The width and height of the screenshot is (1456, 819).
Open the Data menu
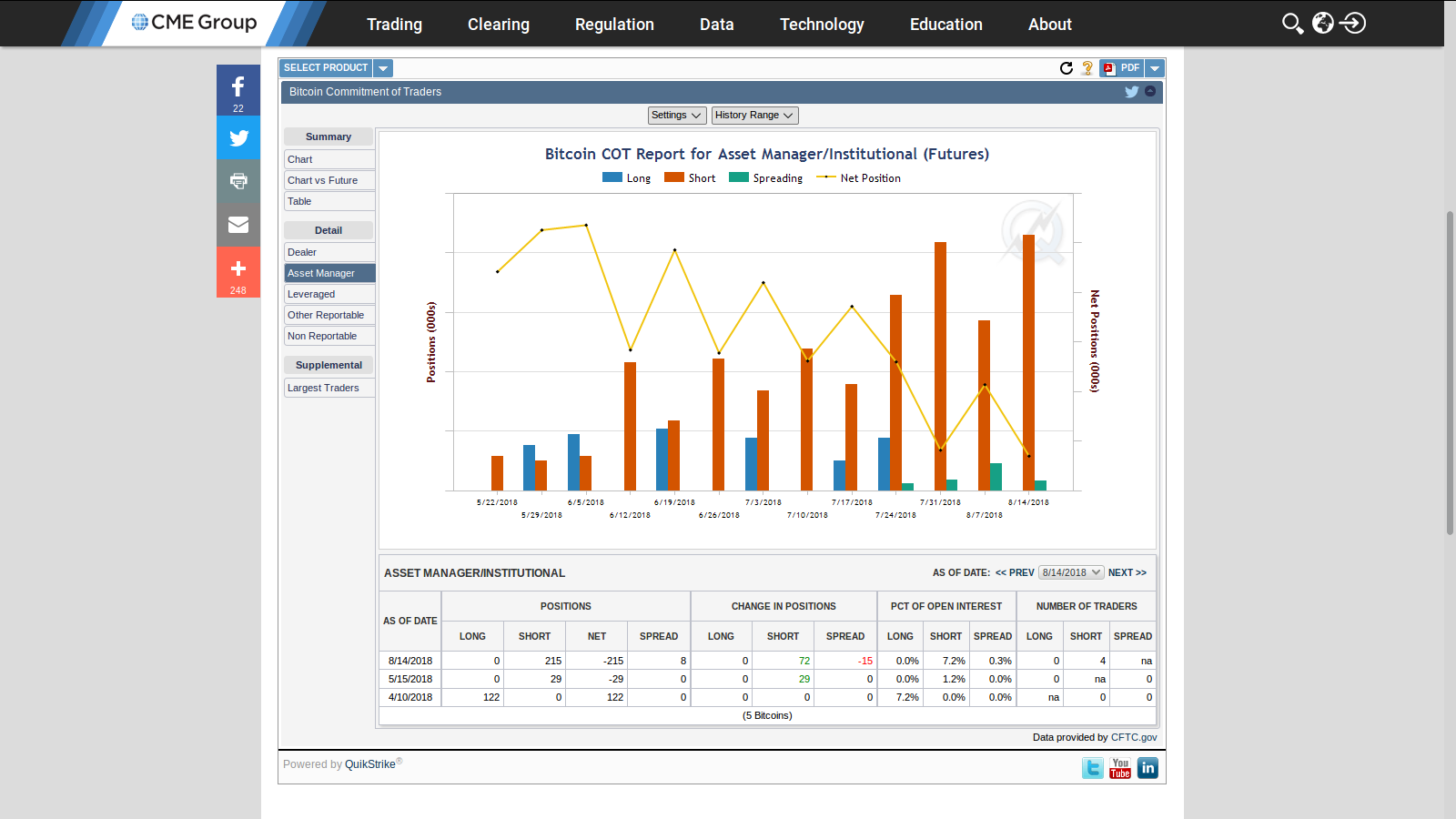point(717,25)
